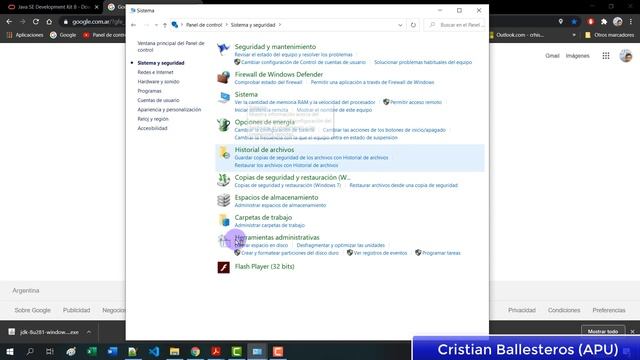The width and height of the screenshot is (640, 360).
Task: Click Restaurar los archivos con Historial de archivos
Action: [286, 165]
